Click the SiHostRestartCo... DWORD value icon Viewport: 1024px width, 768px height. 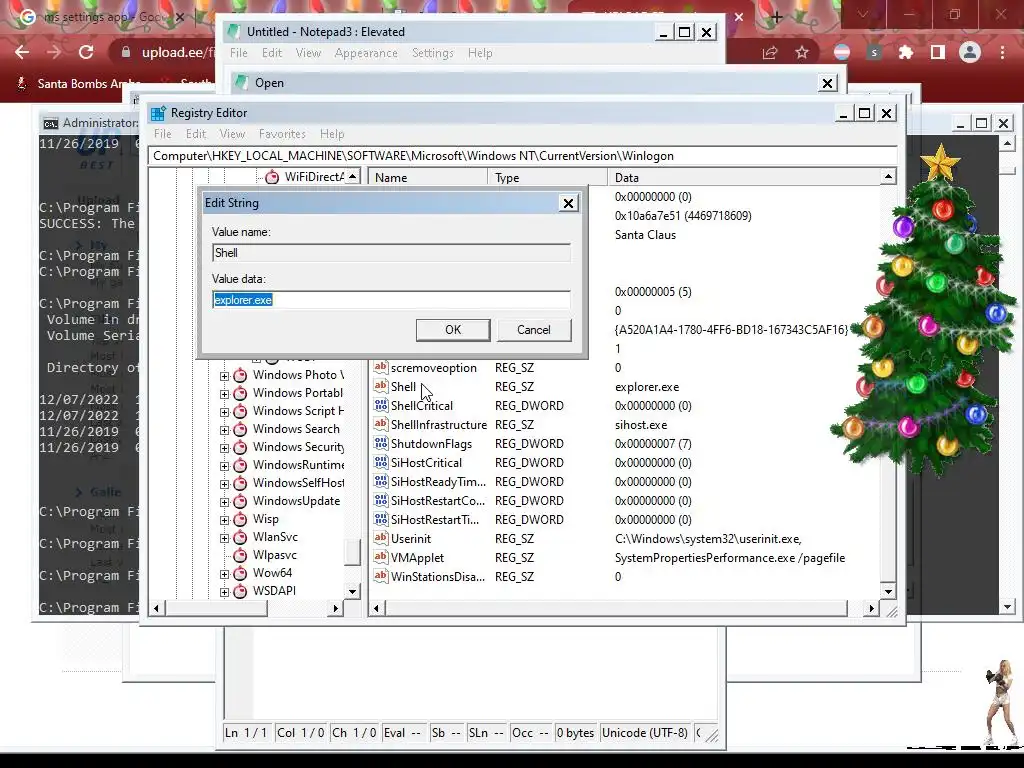[x=381, y=500]
